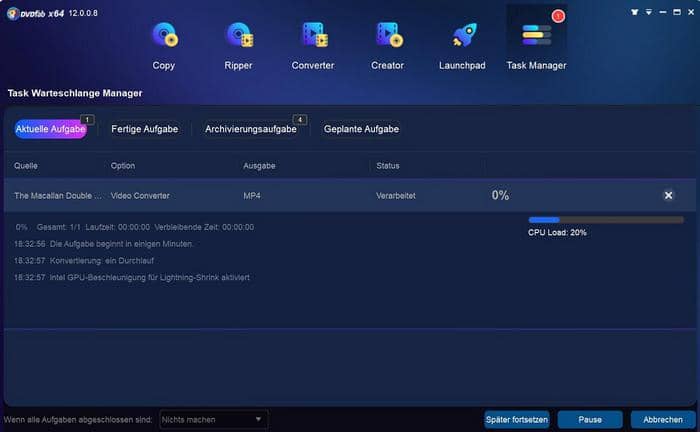The image size is (700, 432).
Task: Open the Ripper module
Action: (x=238, y=46)
